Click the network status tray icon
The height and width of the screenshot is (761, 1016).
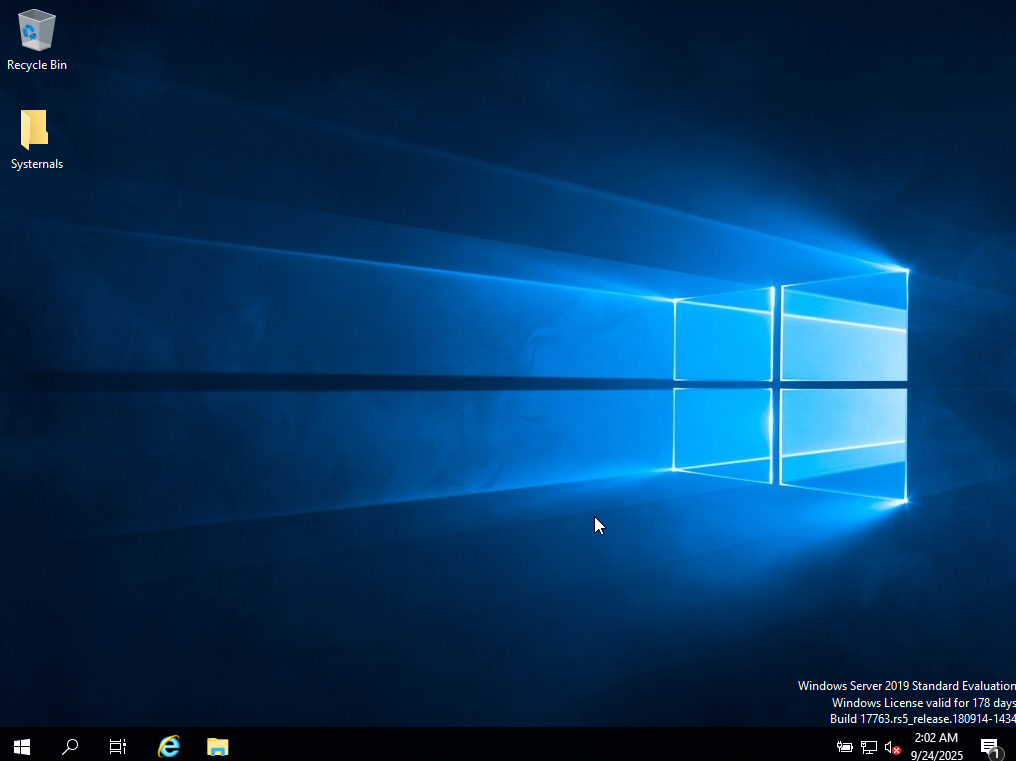pos(869,747)
